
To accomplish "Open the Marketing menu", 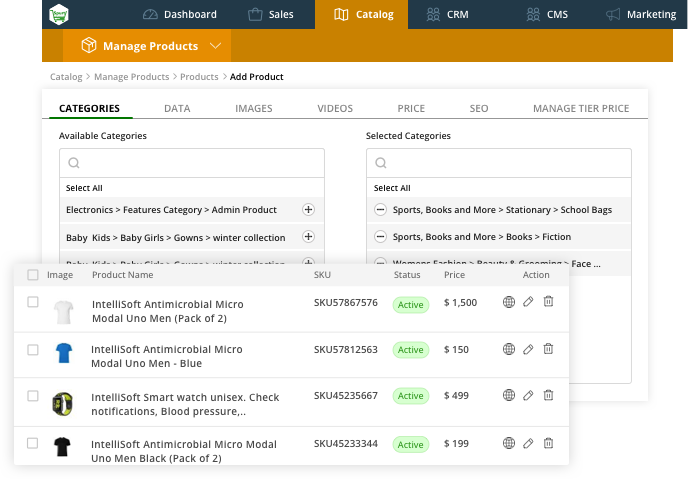I will [x=641, y=14].
